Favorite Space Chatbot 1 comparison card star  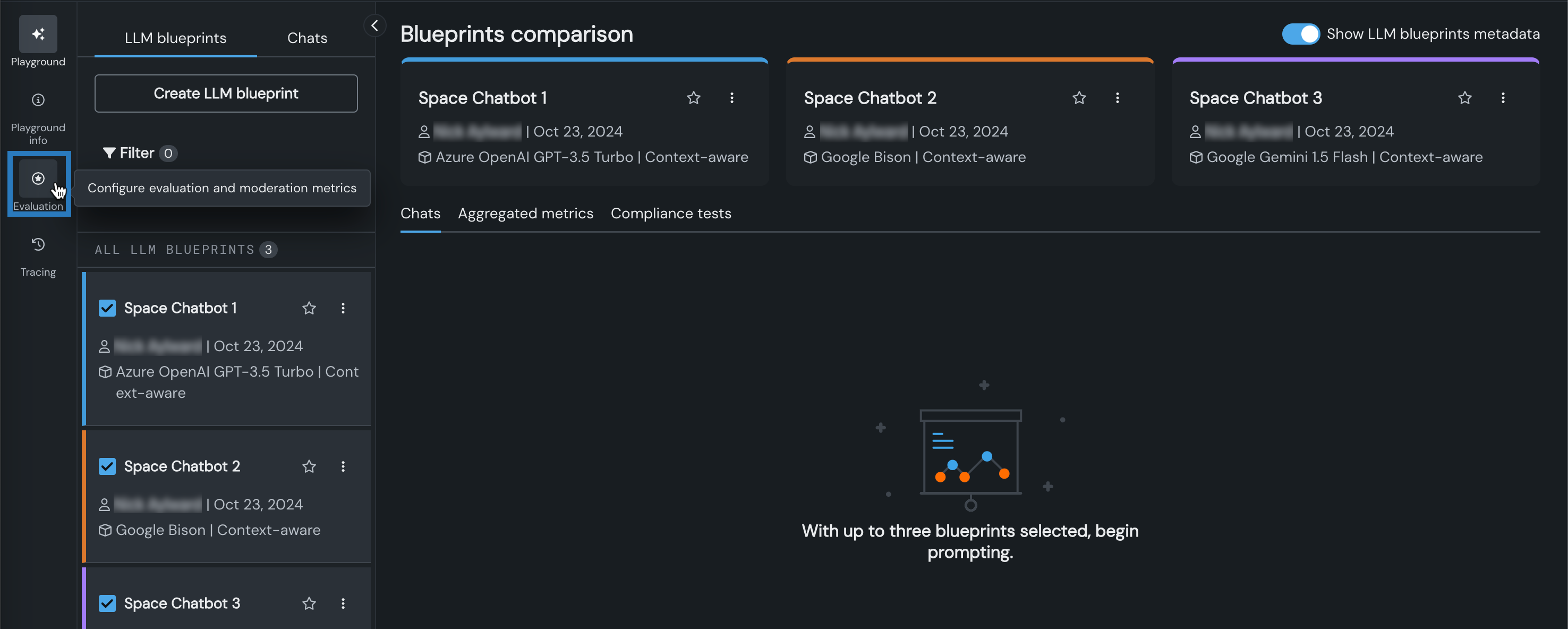[693, 98]
